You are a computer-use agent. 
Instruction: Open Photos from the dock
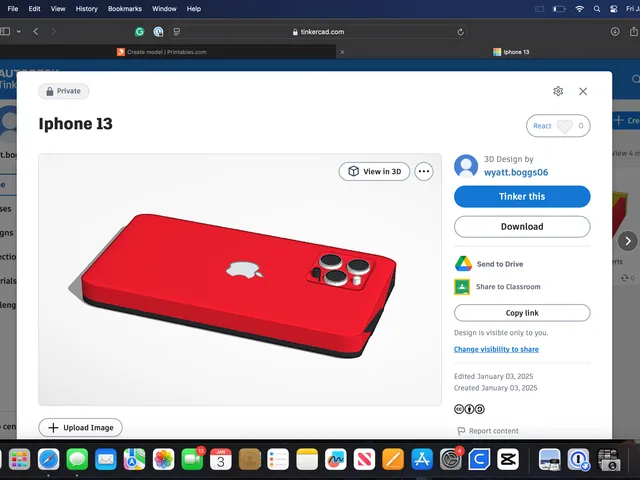163,460
